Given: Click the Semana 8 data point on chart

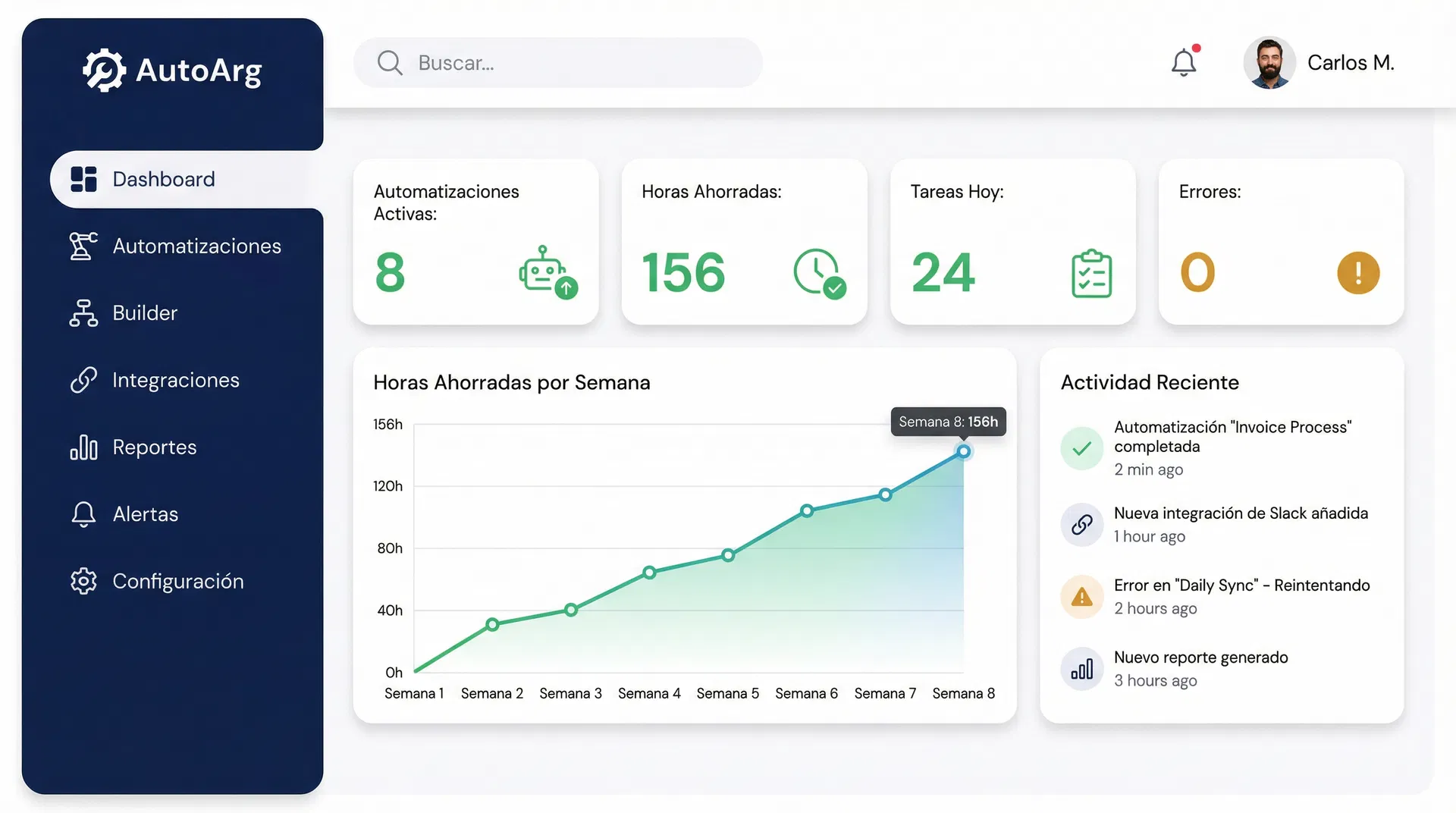Looking at the screenshot, I should tap(963, 452).
